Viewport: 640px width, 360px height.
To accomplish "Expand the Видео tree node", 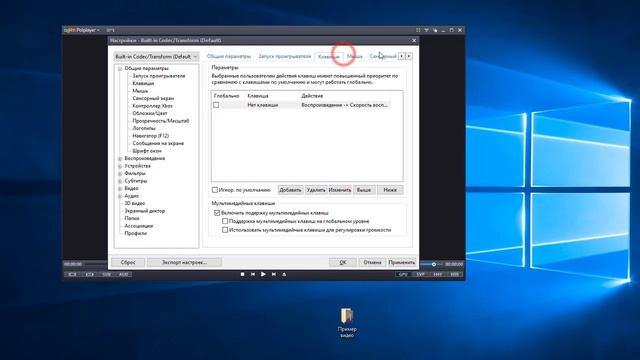I will pos(120,189).
